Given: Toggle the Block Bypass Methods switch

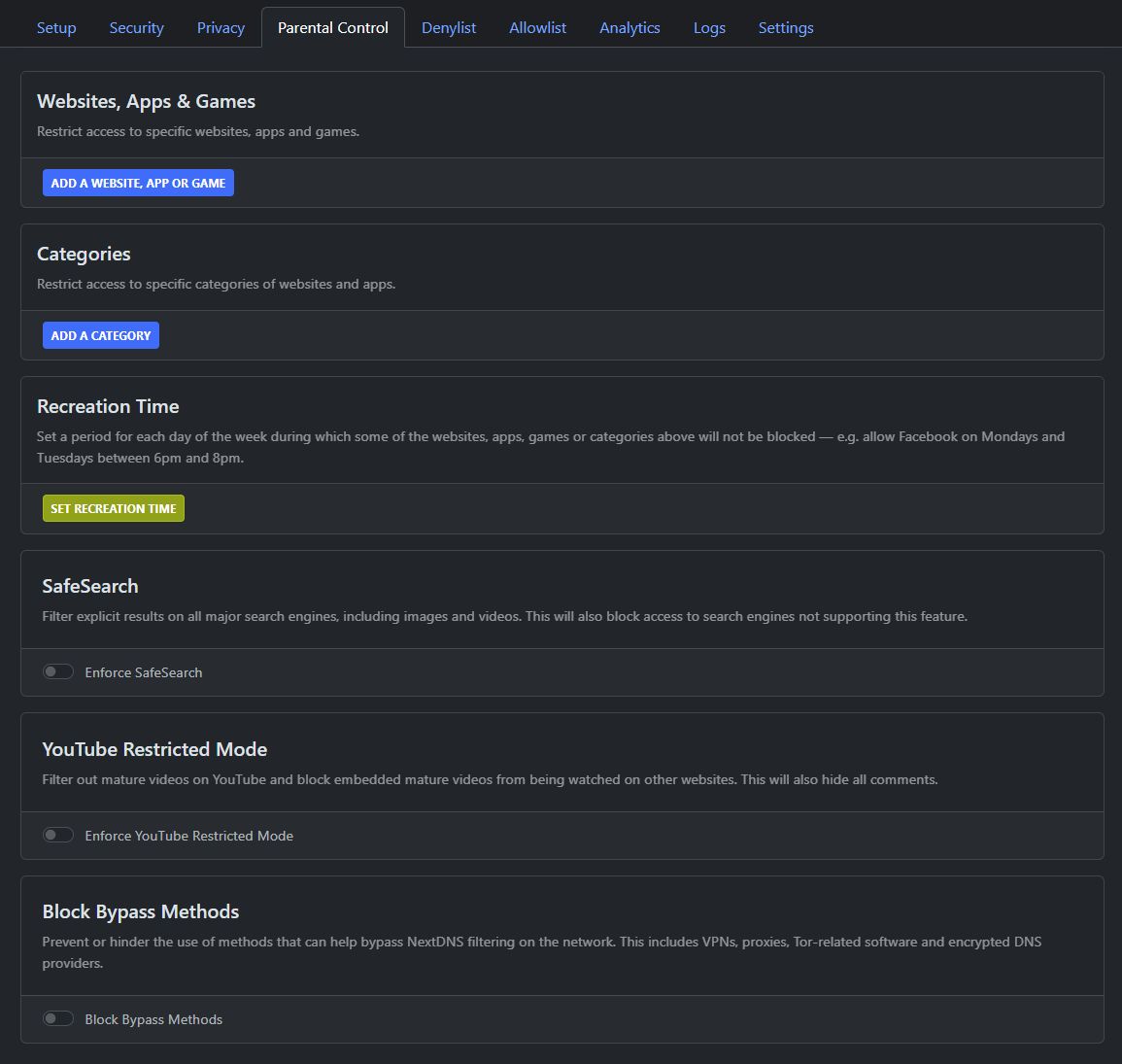Looking at the screenshot, I should (x=58, y=1018).
